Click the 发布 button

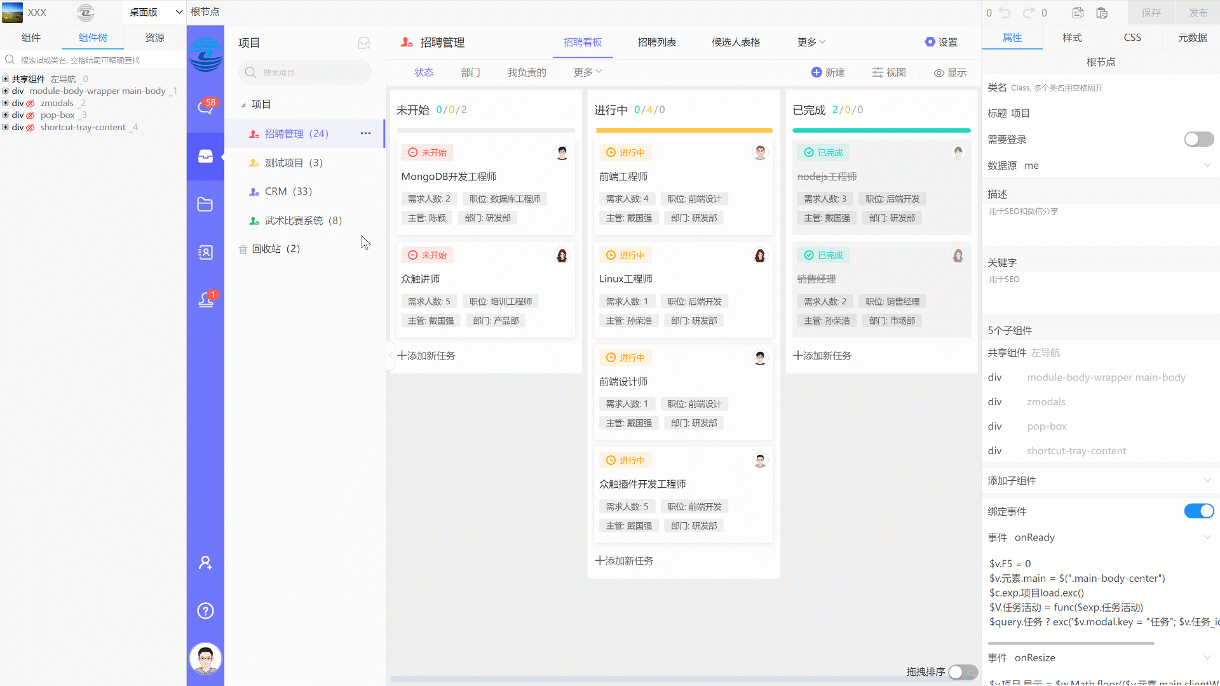[1198, 13]
